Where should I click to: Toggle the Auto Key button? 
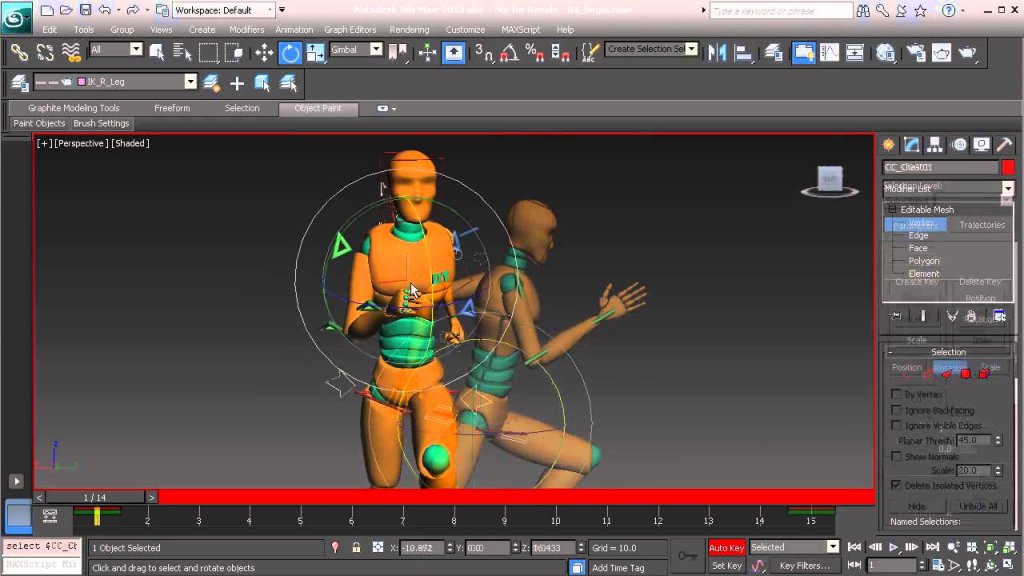point(727,548)
